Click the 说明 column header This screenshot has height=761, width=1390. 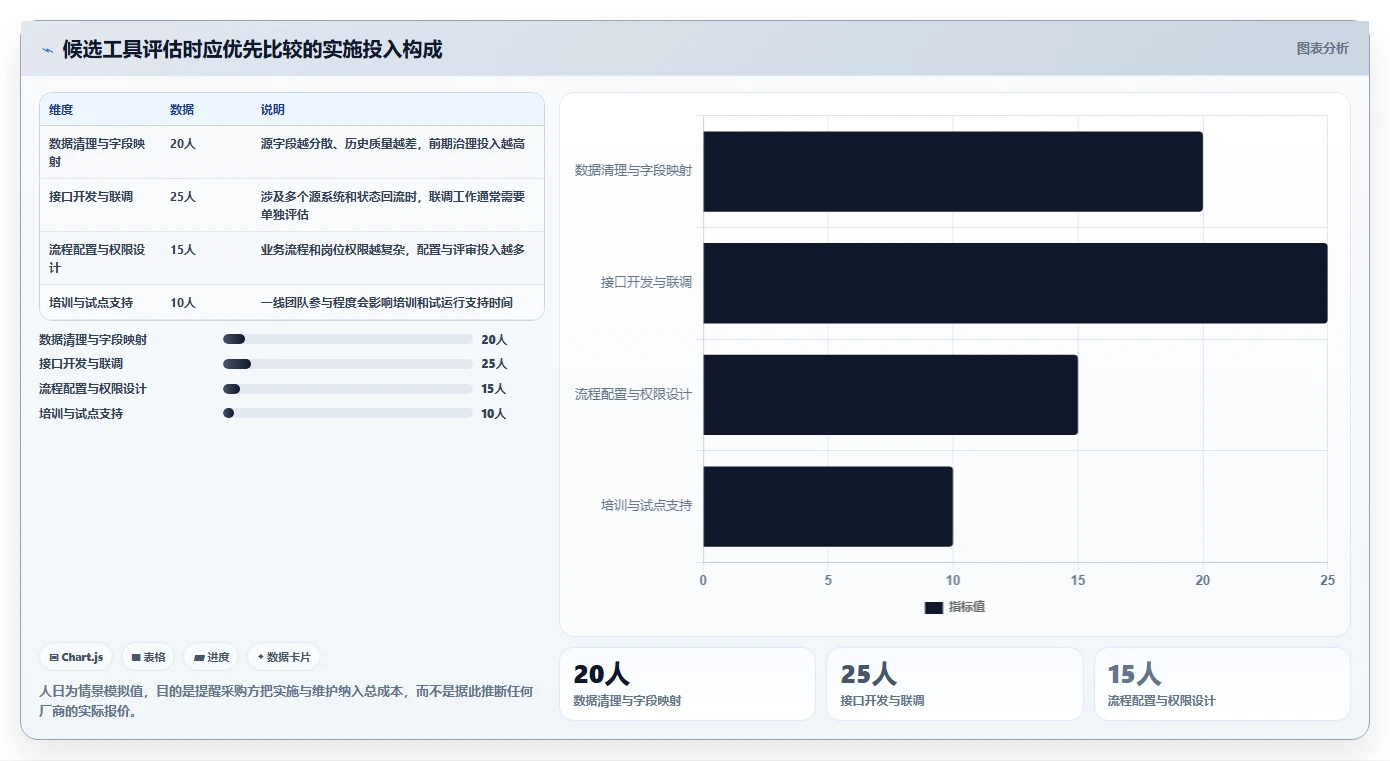pos(273,110)
